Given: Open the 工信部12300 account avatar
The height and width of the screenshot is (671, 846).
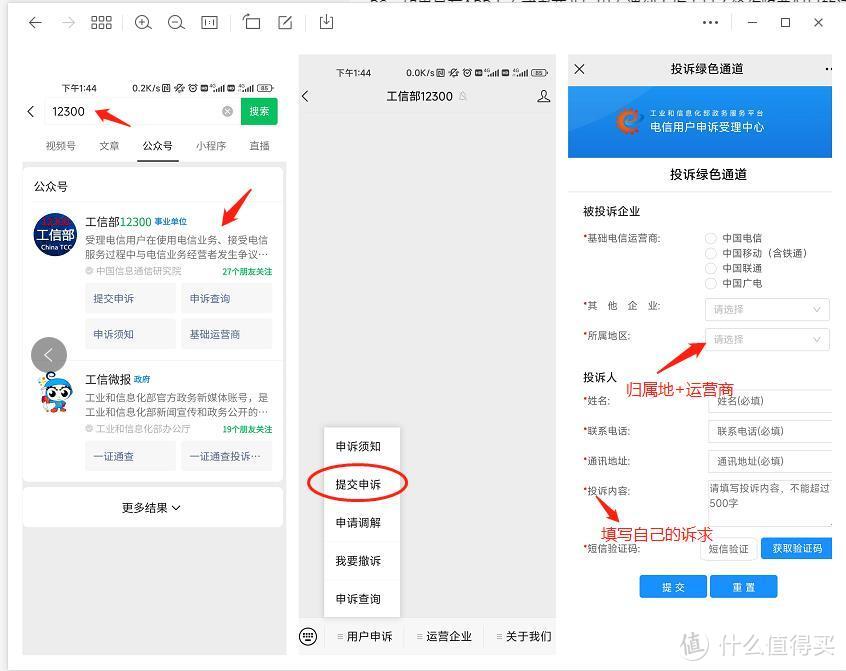Looking at the screenshot, I should 55,235.
